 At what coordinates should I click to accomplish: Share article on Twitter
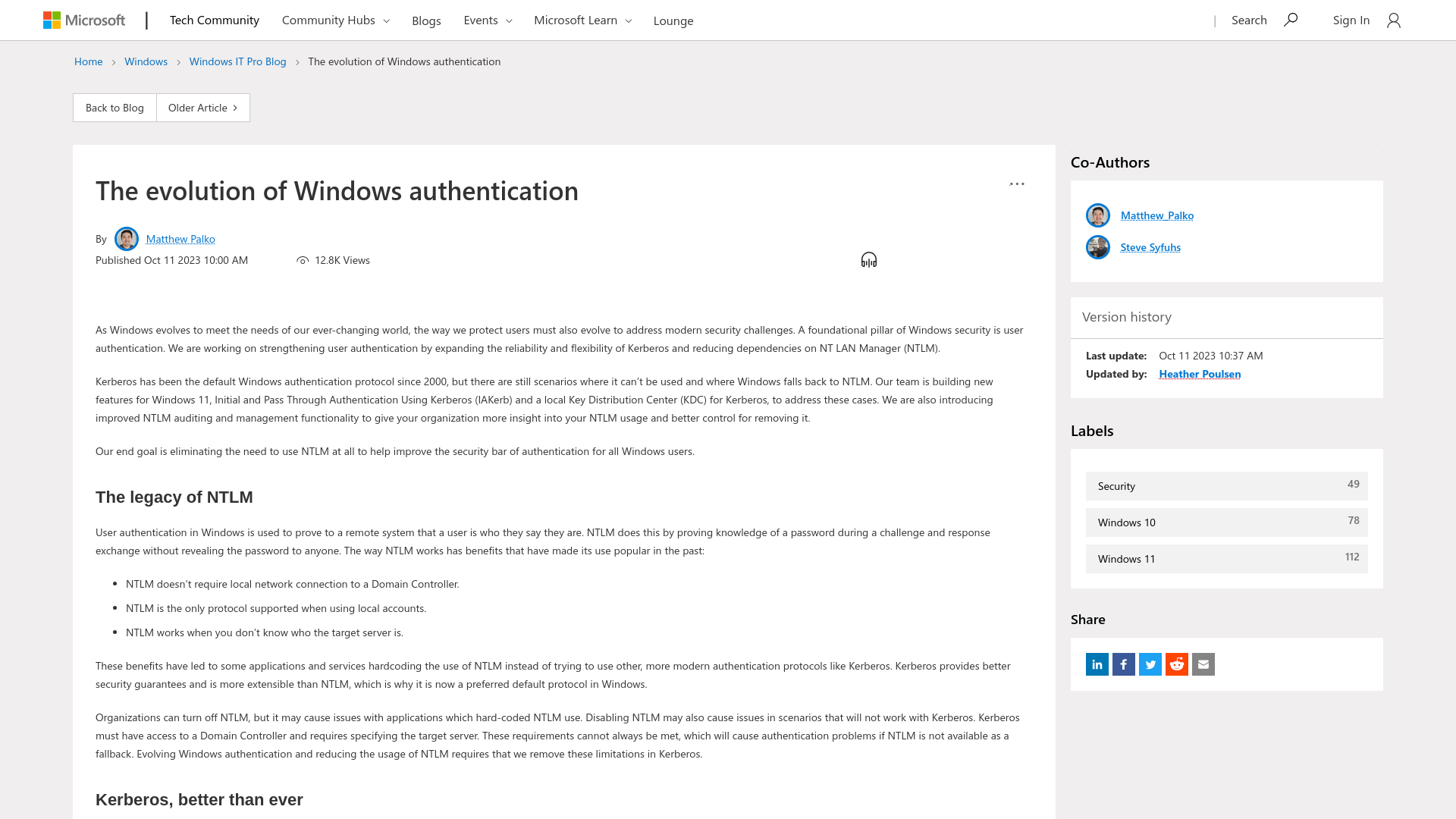coord(1150,664)
